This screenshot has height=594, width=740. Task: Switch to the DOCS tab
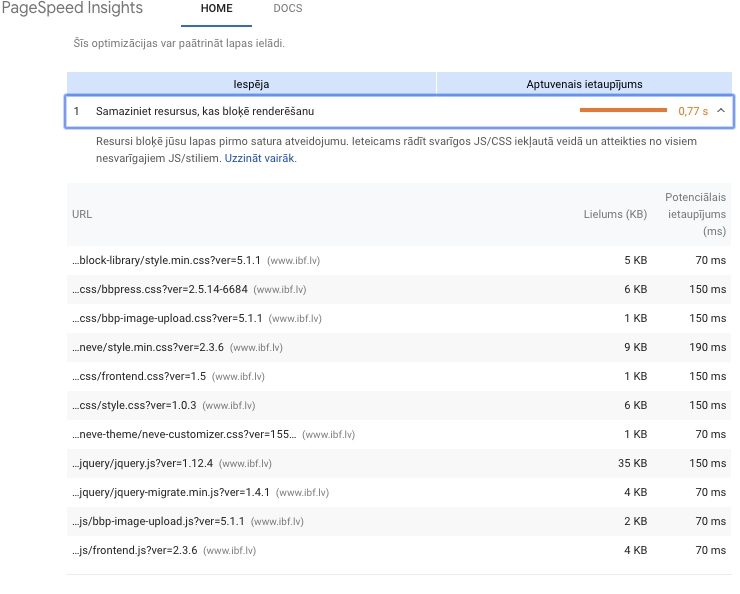click(x=287, y=9)
